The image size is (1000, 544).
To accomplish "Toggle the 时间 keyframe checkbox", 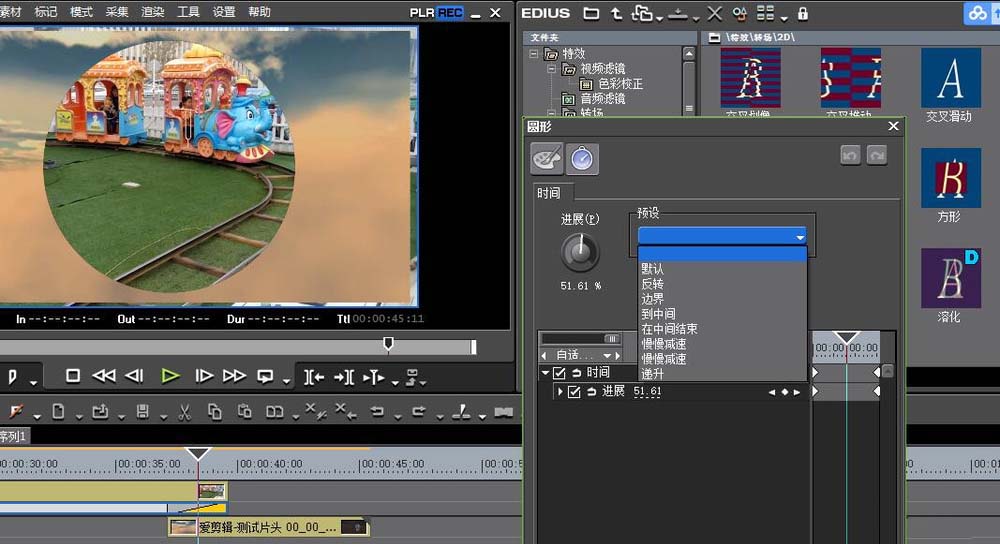I will pyautogui.click(x=559, y=373).
